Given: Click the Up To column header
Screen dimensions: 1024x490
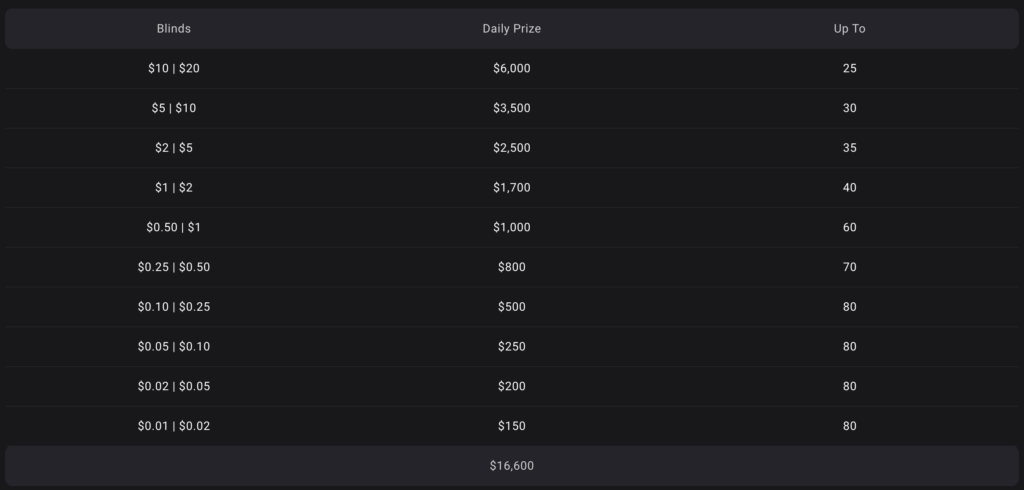Looking at the screenshot, I should [x=849, y=29].
